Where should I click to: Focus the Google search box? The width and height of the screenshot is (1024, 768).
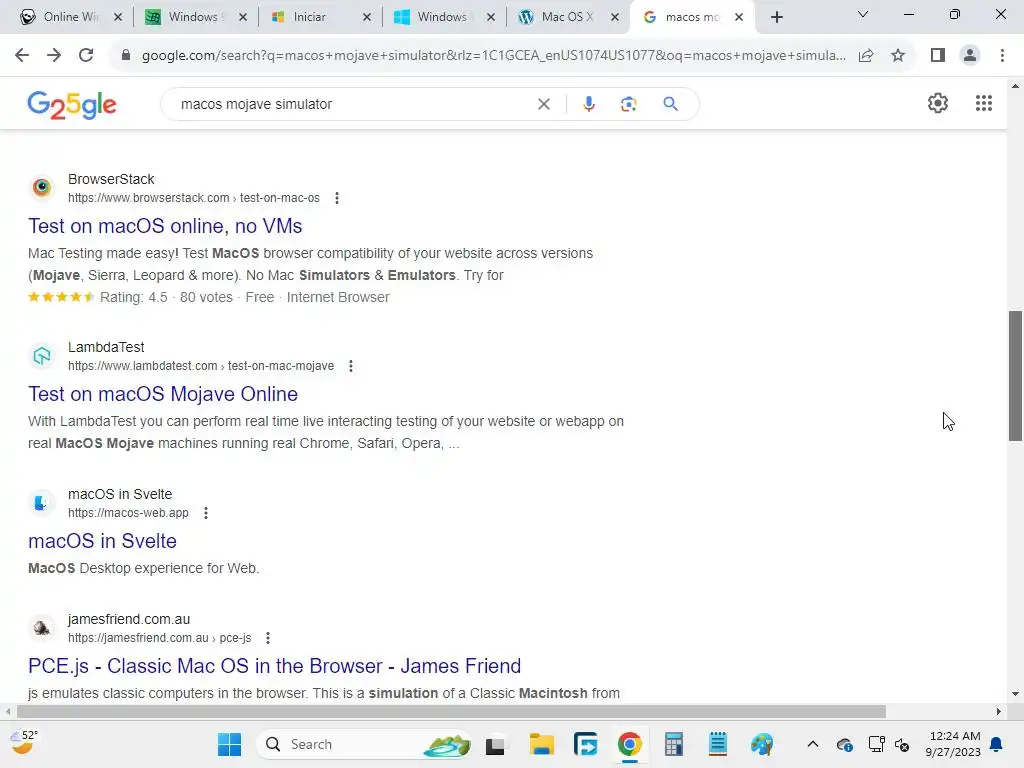353,104
